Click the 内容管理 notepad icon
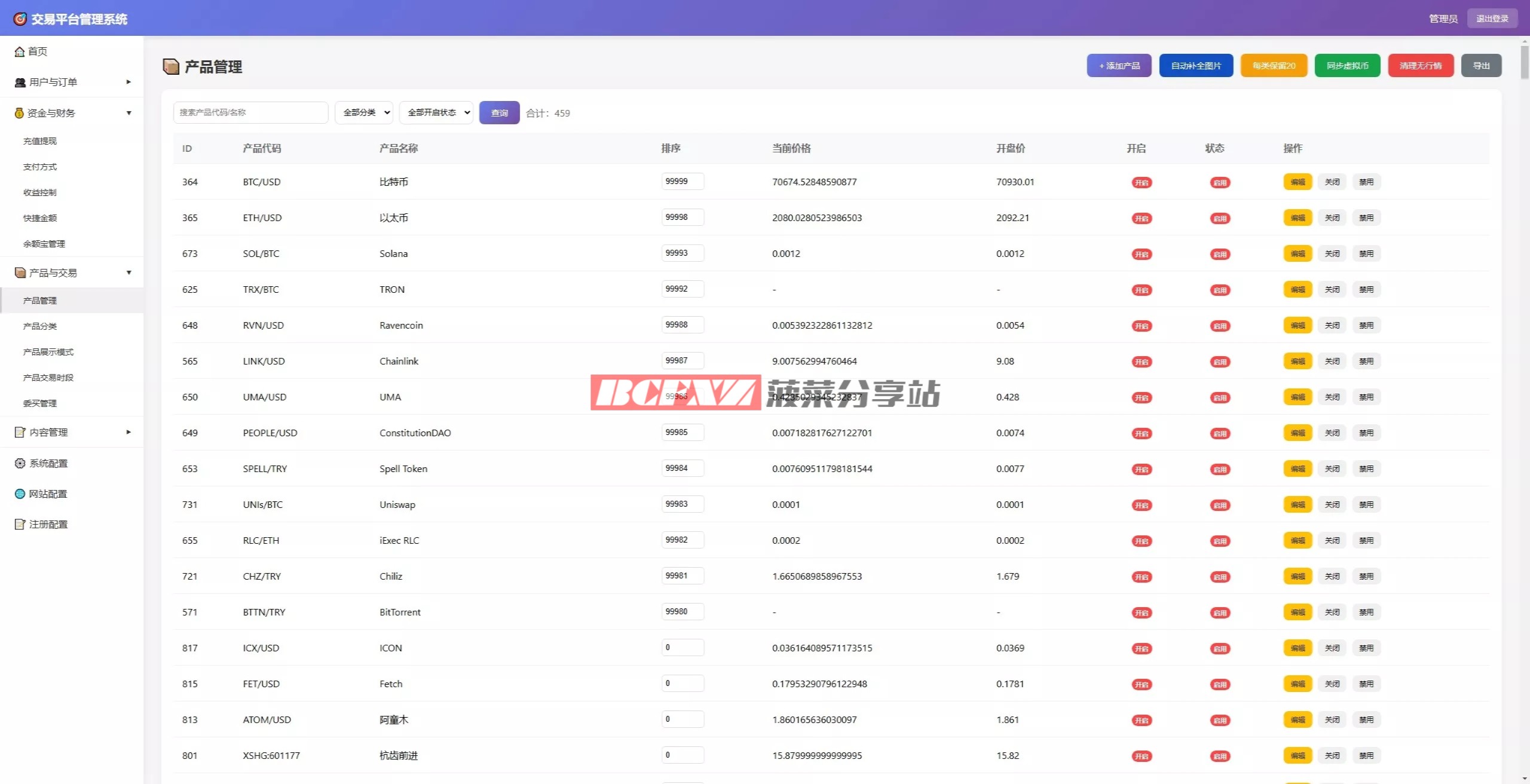1530x784 pixels. 20,432
